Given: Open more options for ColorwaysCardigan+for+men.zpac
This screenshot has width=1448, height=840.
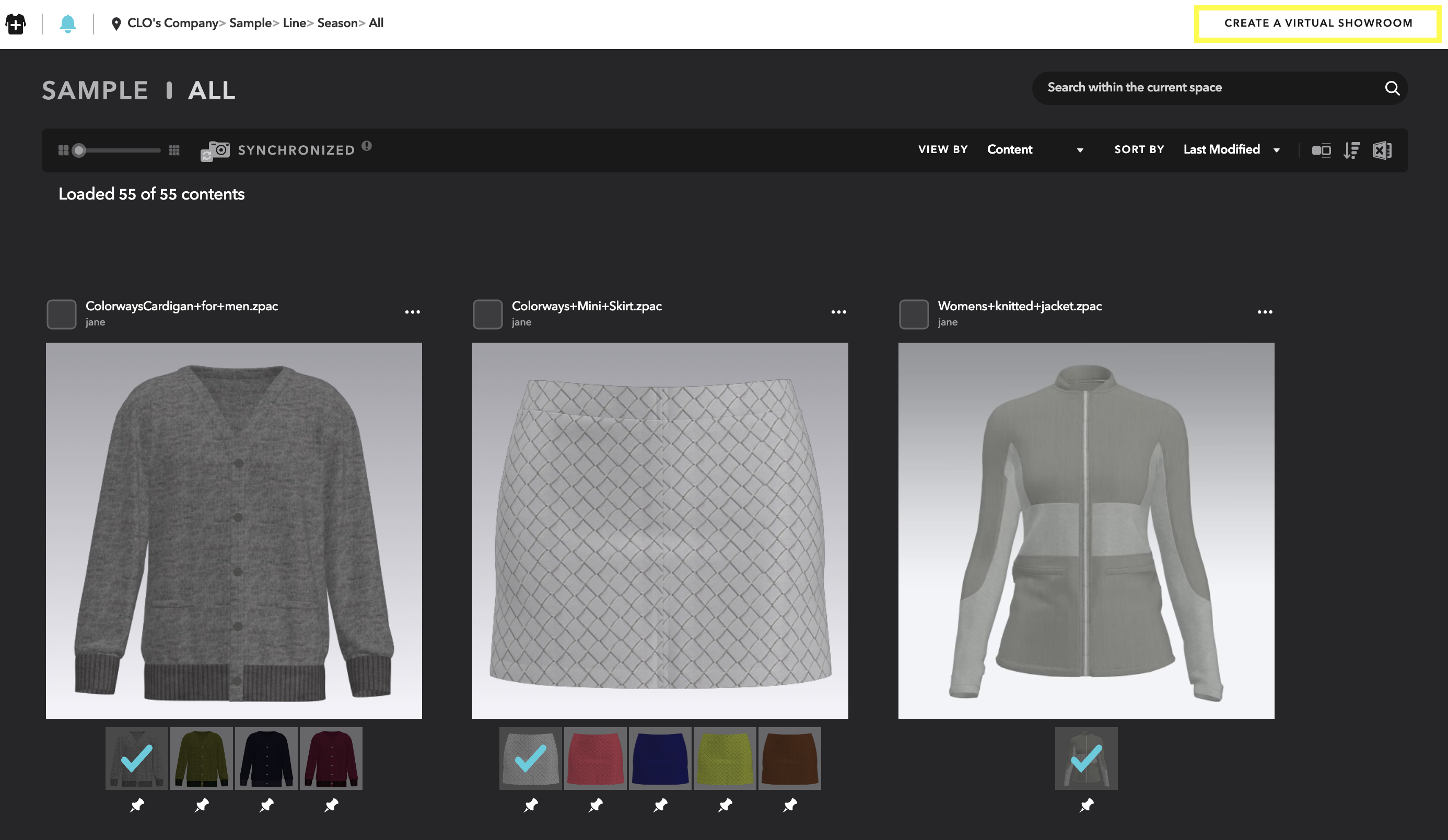Looking at the screenshot, I should [x=413, y=312].
